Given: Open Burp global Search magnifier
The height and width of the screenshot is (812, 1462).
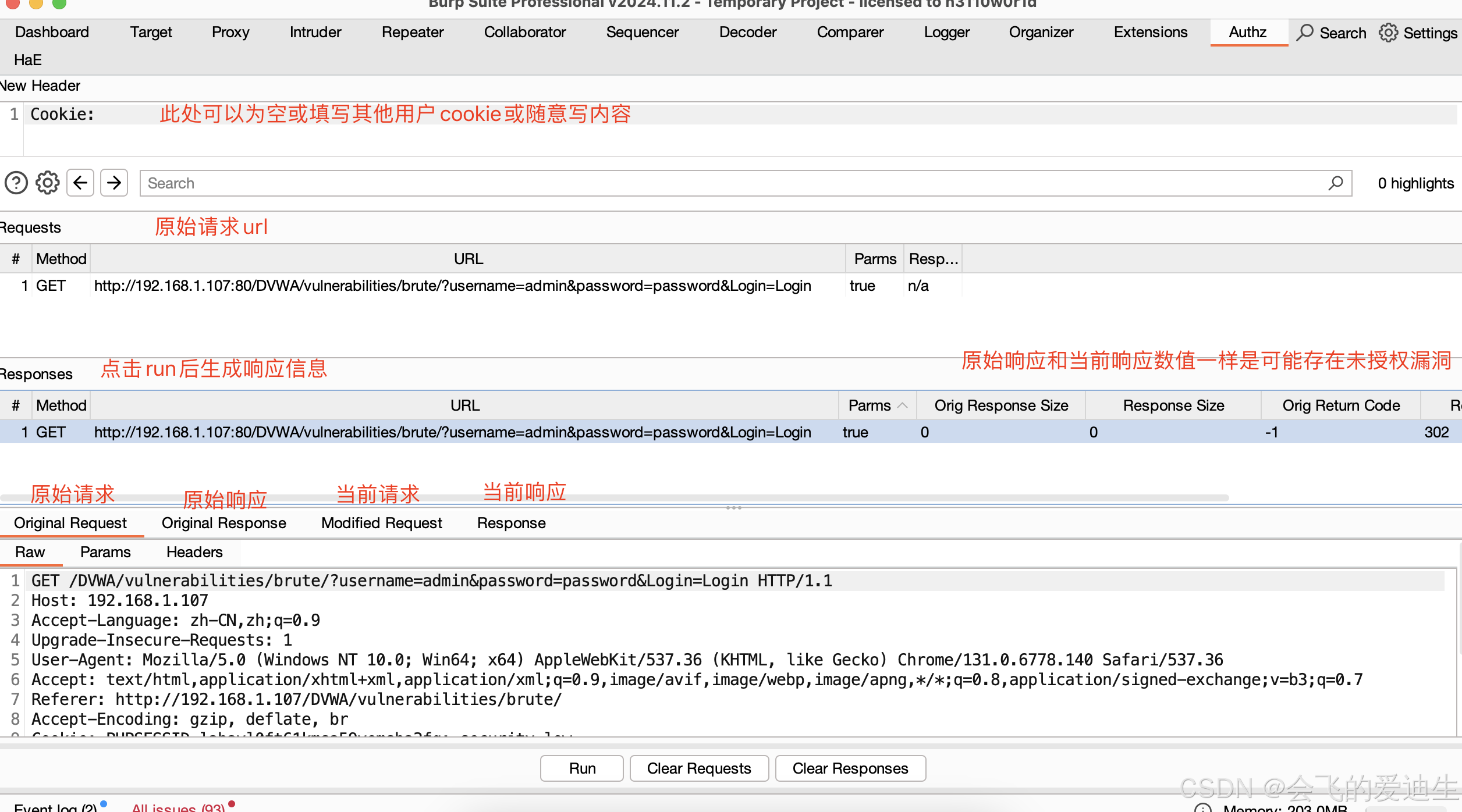Looking at the screenshot, I should (1305, 33).
